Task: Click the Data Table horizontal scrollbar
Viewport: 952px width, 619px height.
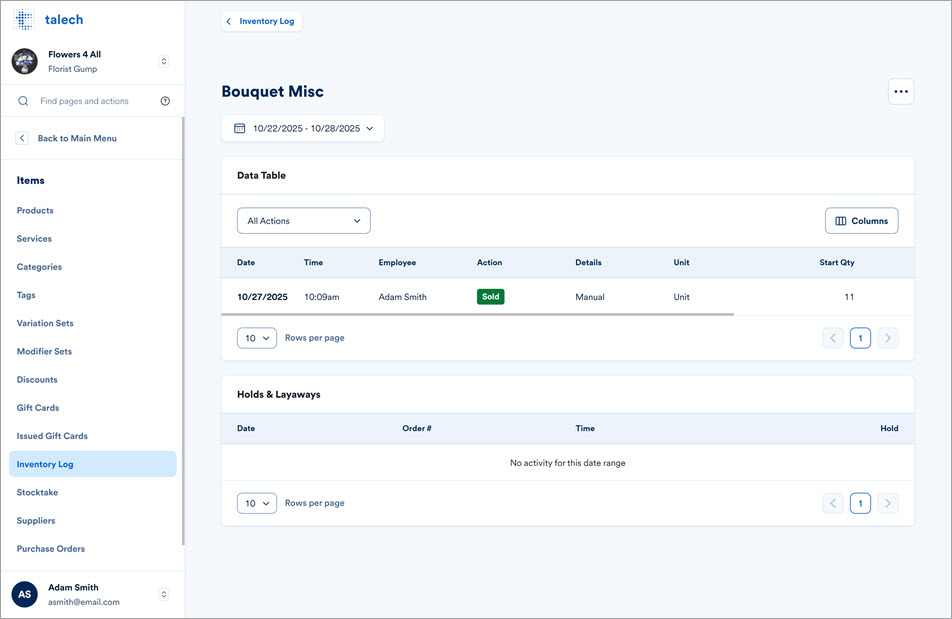Action: point(478,314)
